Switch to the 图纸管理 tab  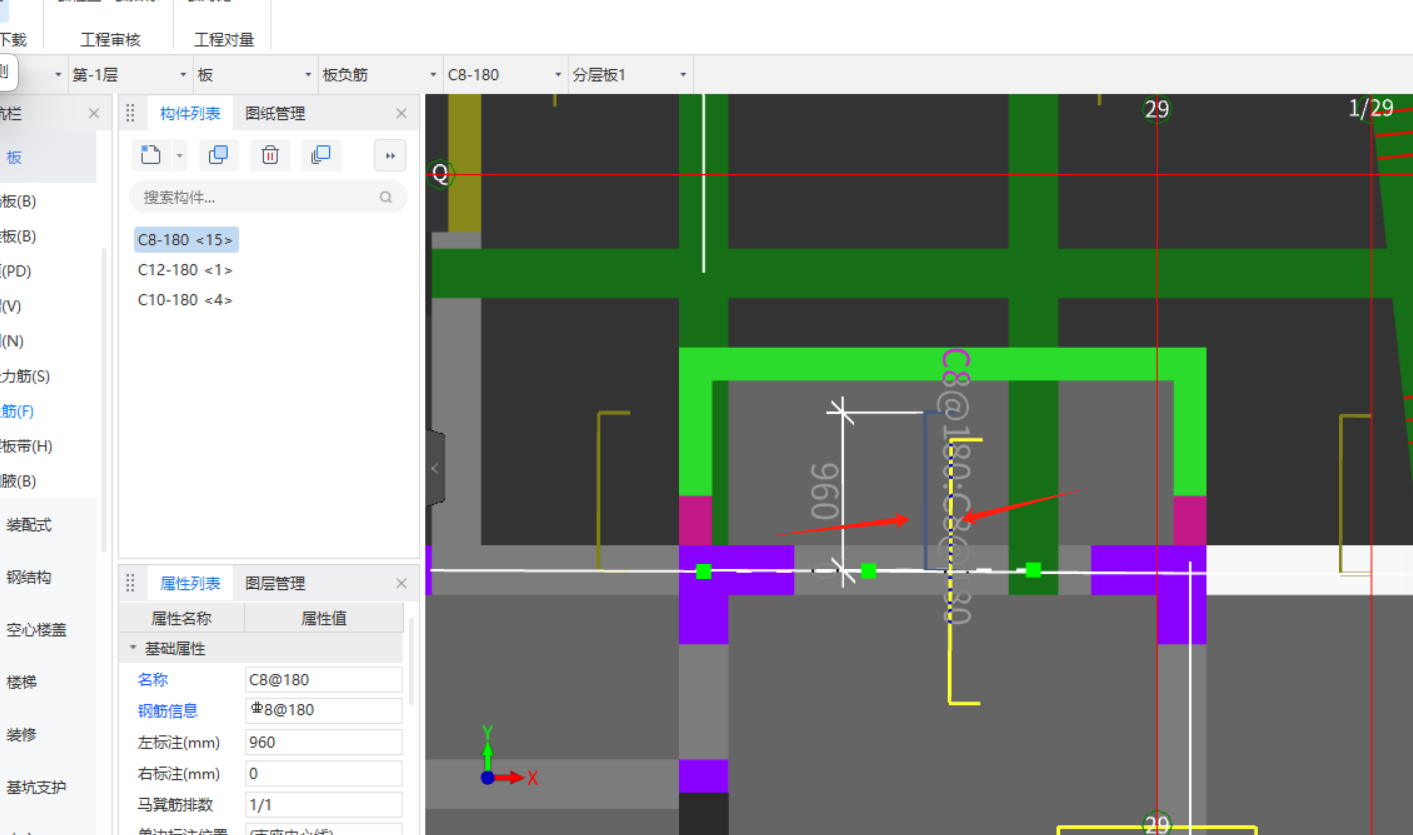[275, 114]
